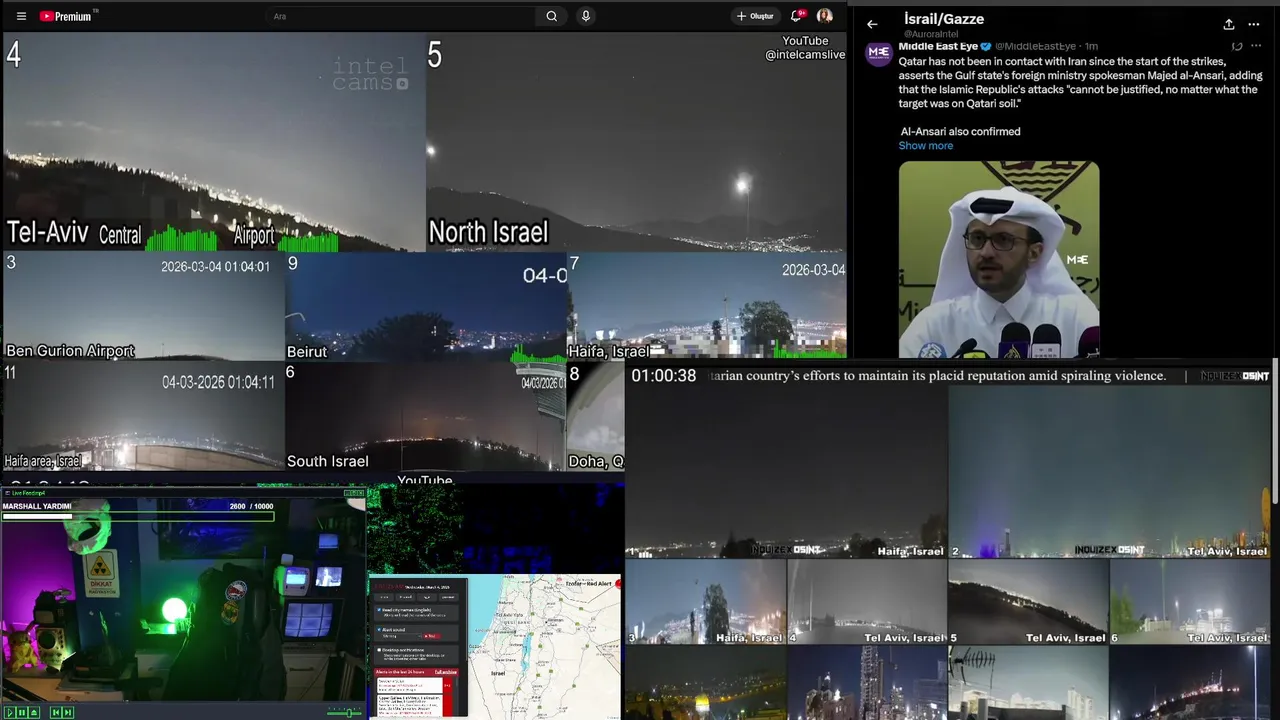Enable Desktop notifications checkbox
1280x720 pixels.
click(379, 650)
